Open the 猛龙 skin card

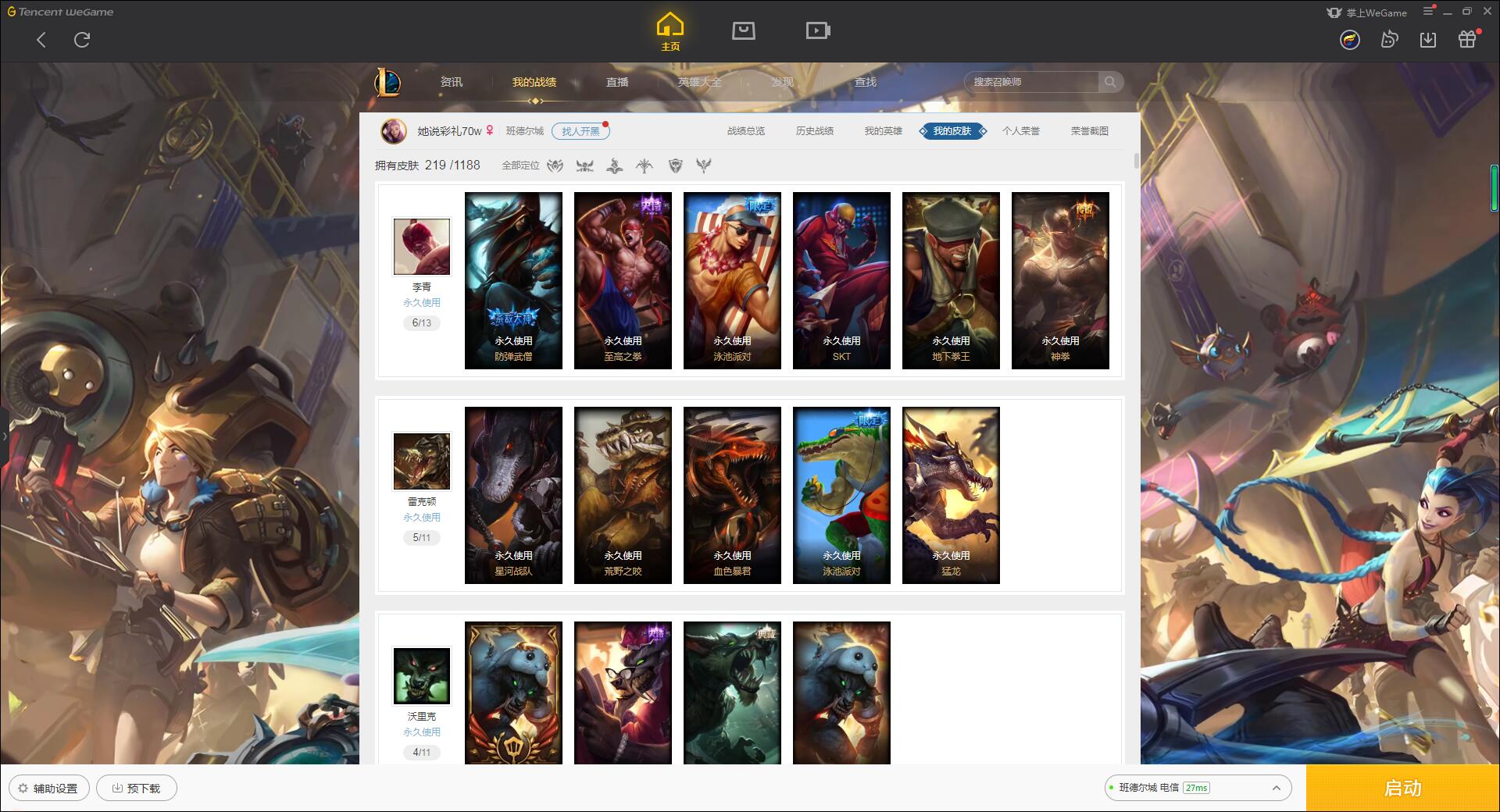(x=951, y=495)
